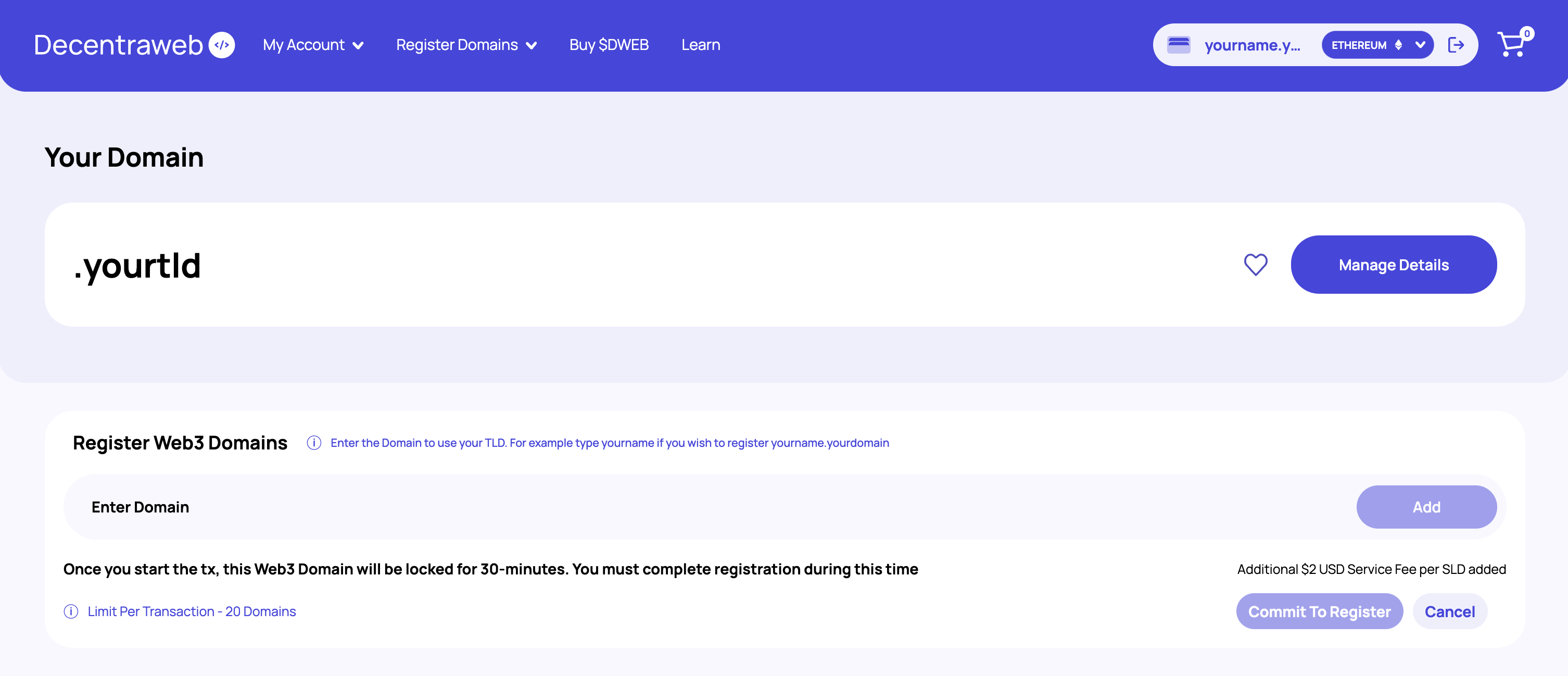This screenshot has width=1568, height=676.
Task: Click the yourname.y... wallet address
Action: 1252,45
